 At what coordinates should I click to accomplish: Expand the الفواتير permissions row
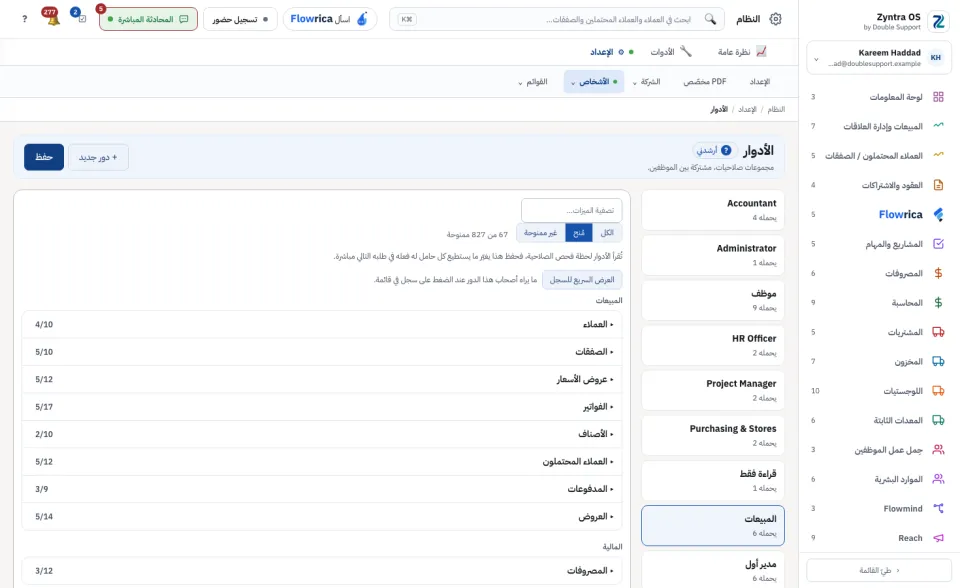tap(322, 407)
